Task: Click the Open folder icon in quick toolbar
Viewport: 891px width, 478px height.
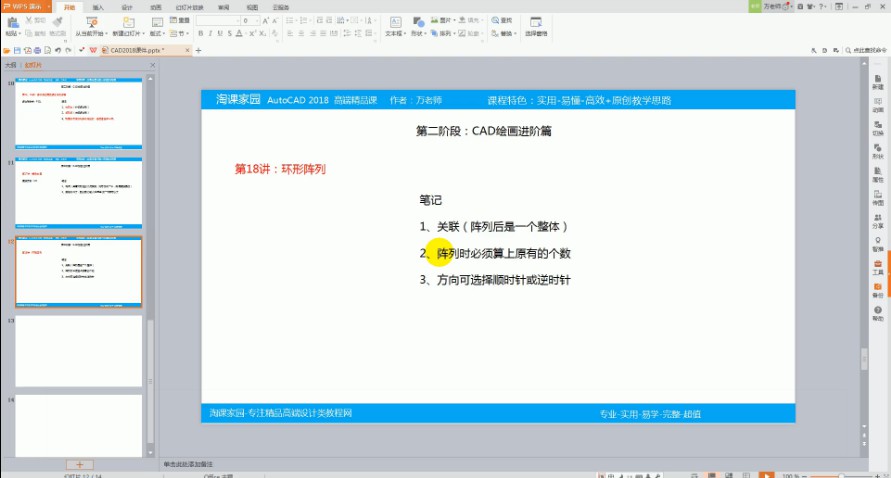Action: [x=7, y=51]
